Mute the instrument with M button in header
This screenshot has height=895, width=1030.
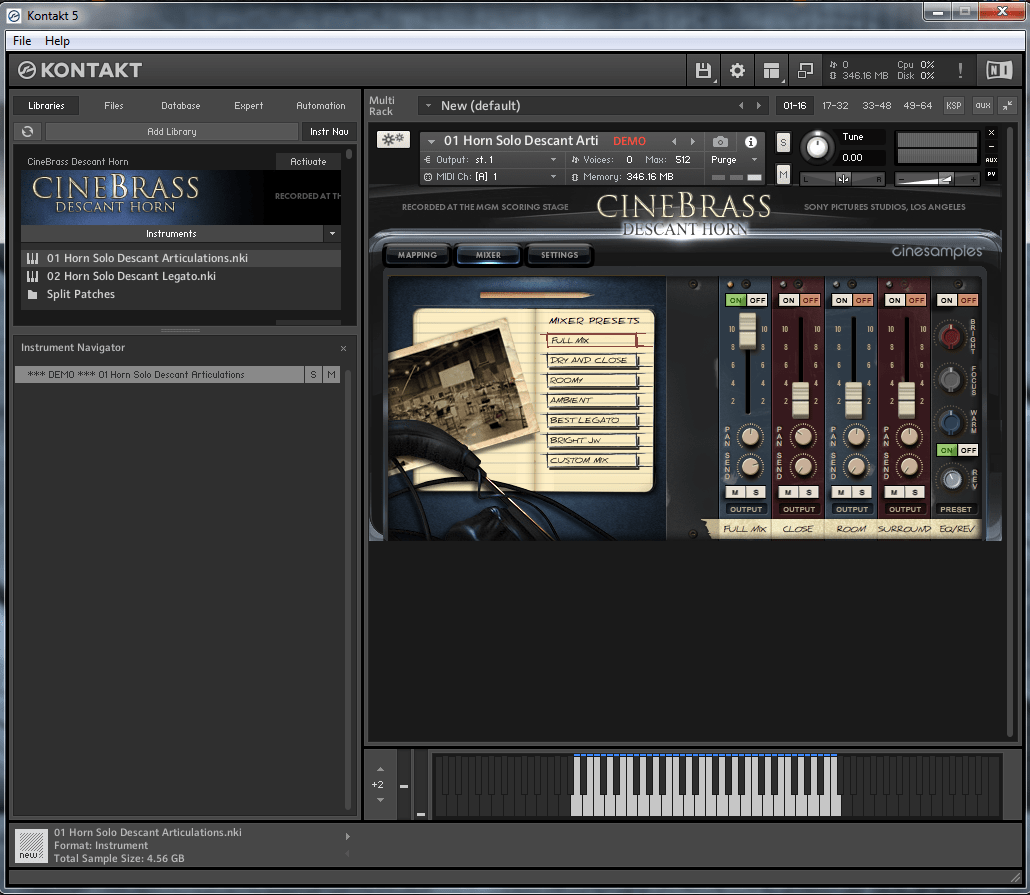tap(783, 174)
